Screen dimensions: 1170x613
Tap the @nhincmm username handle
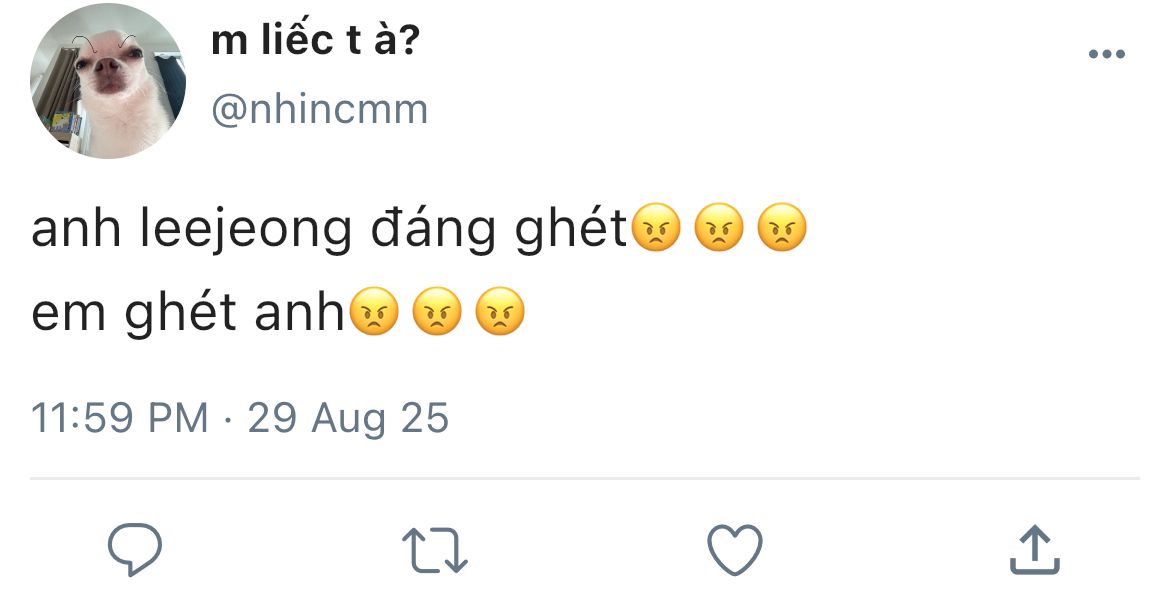pyautogui.click(x=320, y=108)
